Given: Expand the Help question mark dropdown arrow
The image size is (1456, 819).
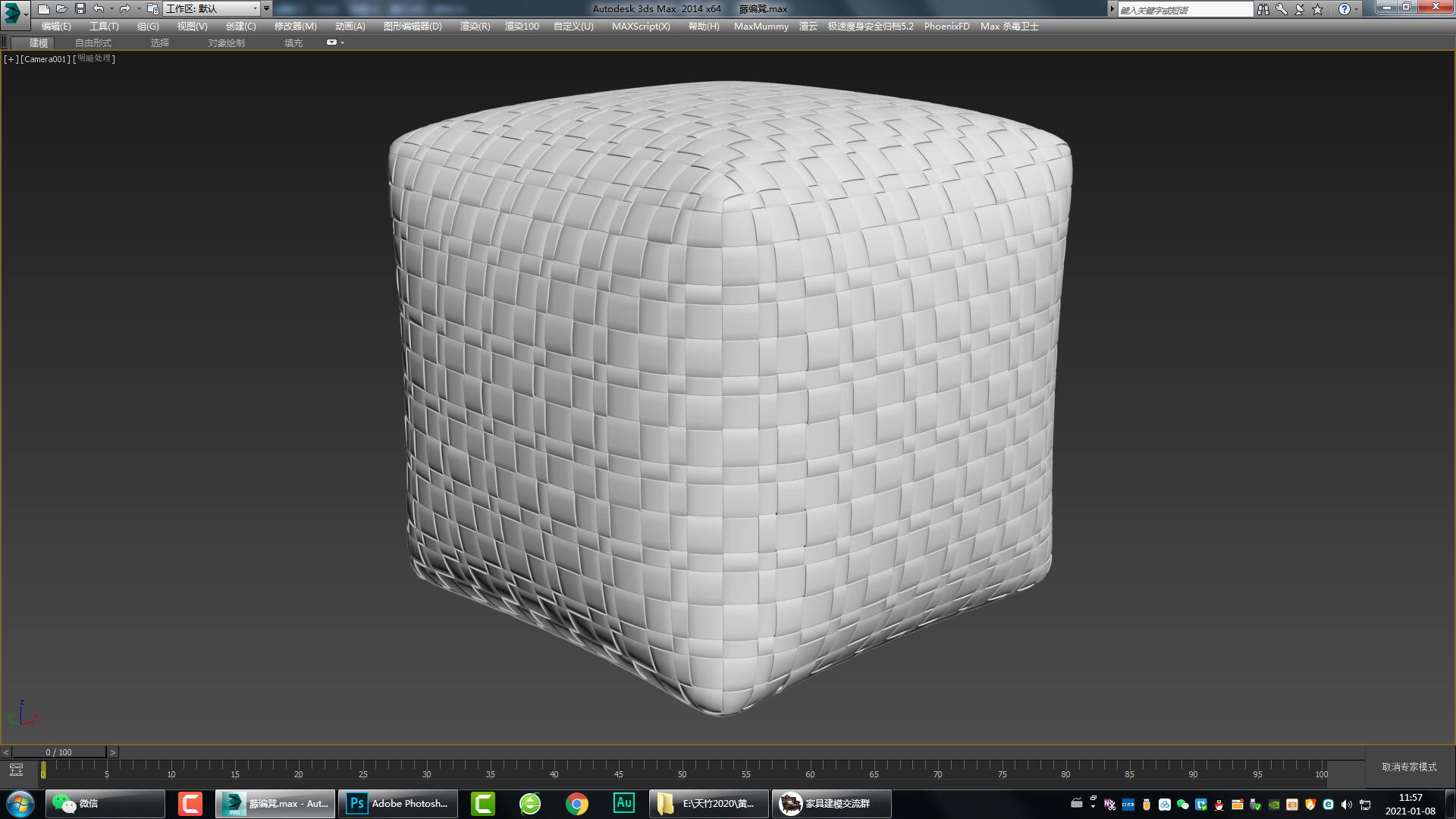Looking at the screenshot, I should (1357, 9).
